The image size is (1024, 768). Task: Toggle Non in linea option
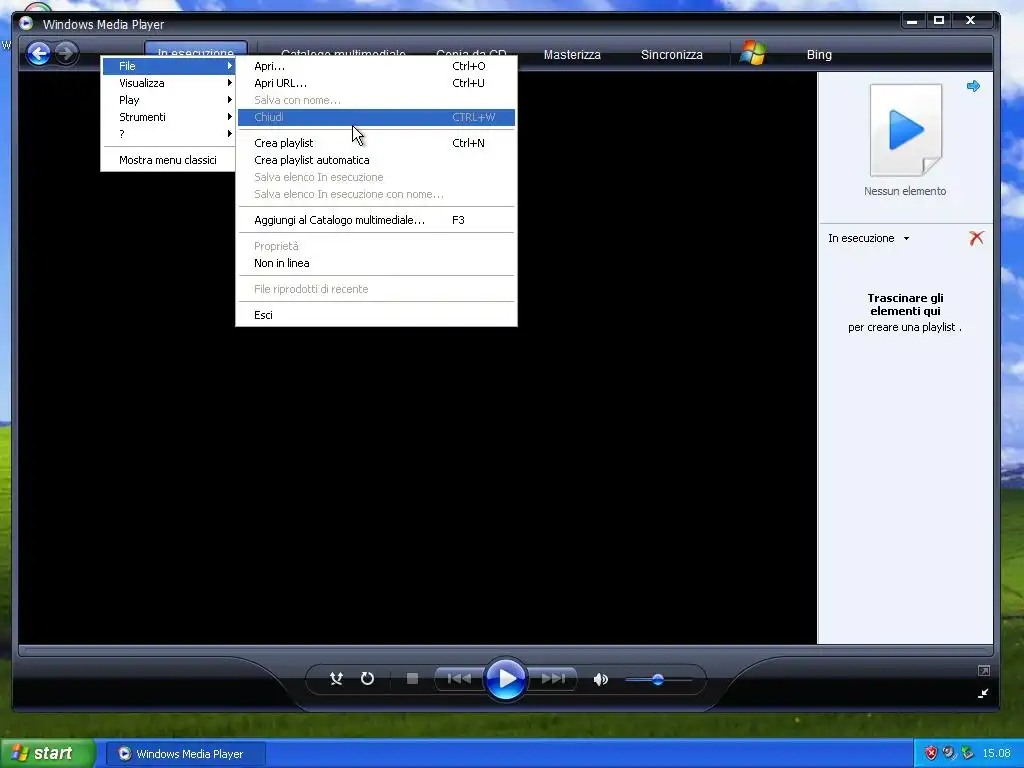[376, 263]
